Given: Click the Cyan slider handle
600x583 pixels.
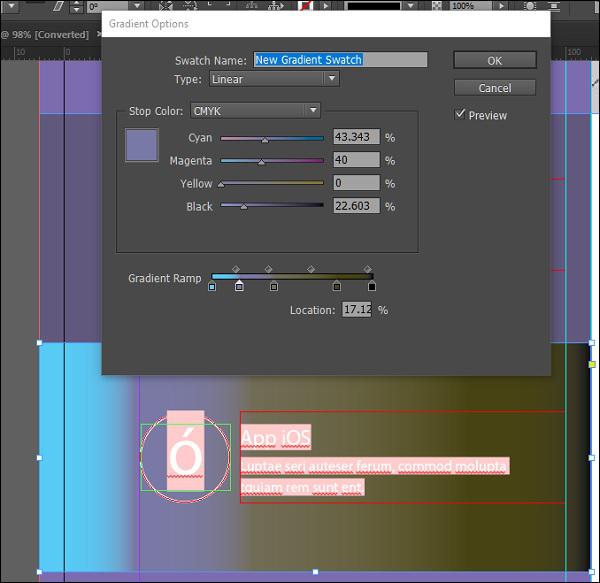Looking at the screenshot, I should click(265, 140).
